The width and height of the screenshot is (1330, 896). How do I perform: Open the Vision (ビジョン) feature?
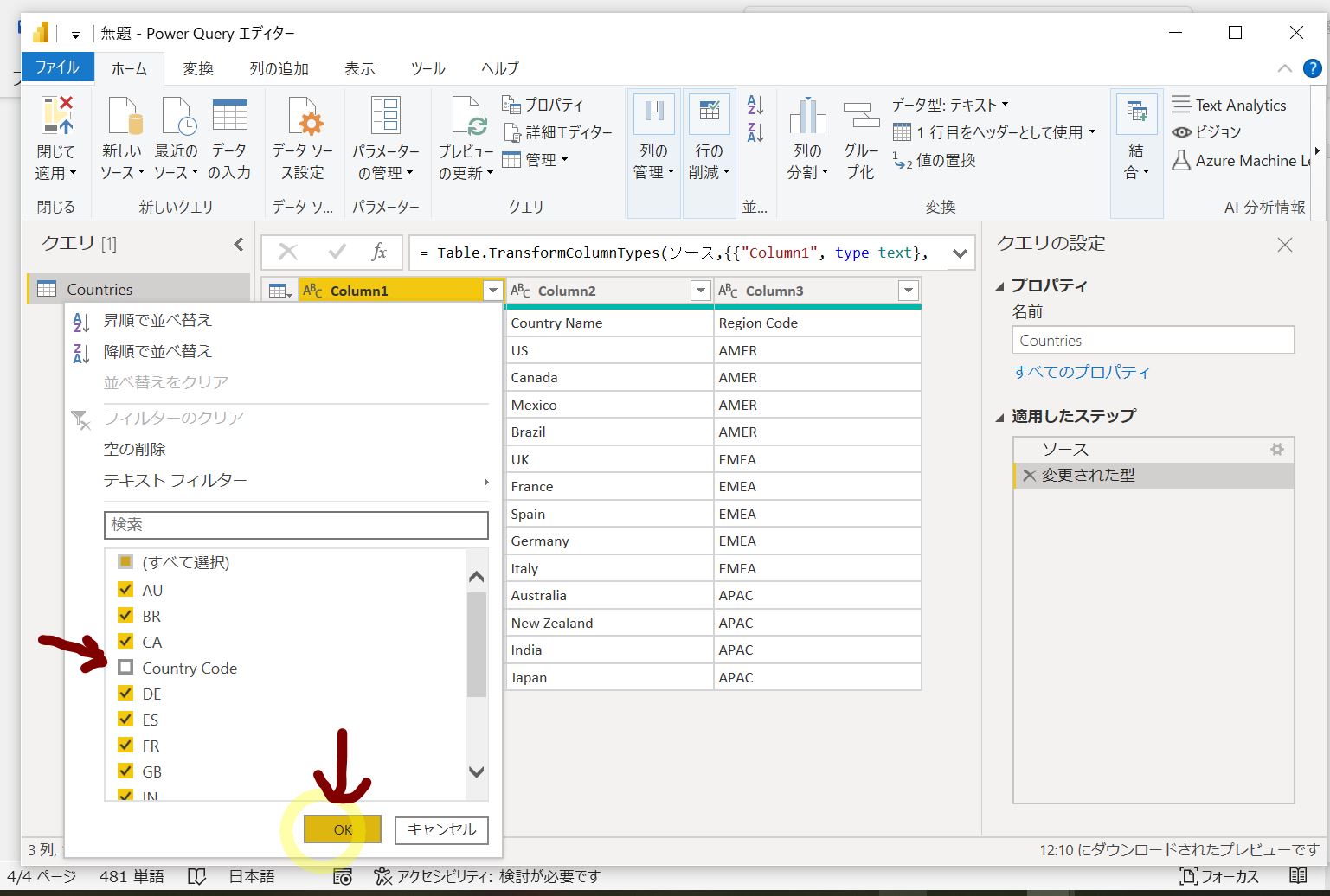point(1207,132)
